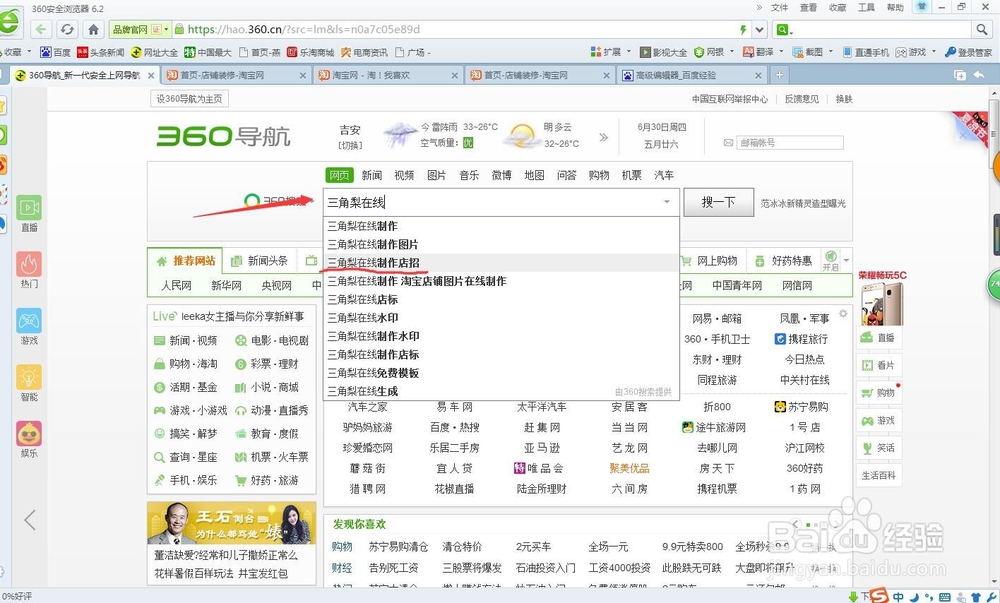
Task: Click the 搜一下 search button
Action: pyautogui.click(x=719, y=203)
